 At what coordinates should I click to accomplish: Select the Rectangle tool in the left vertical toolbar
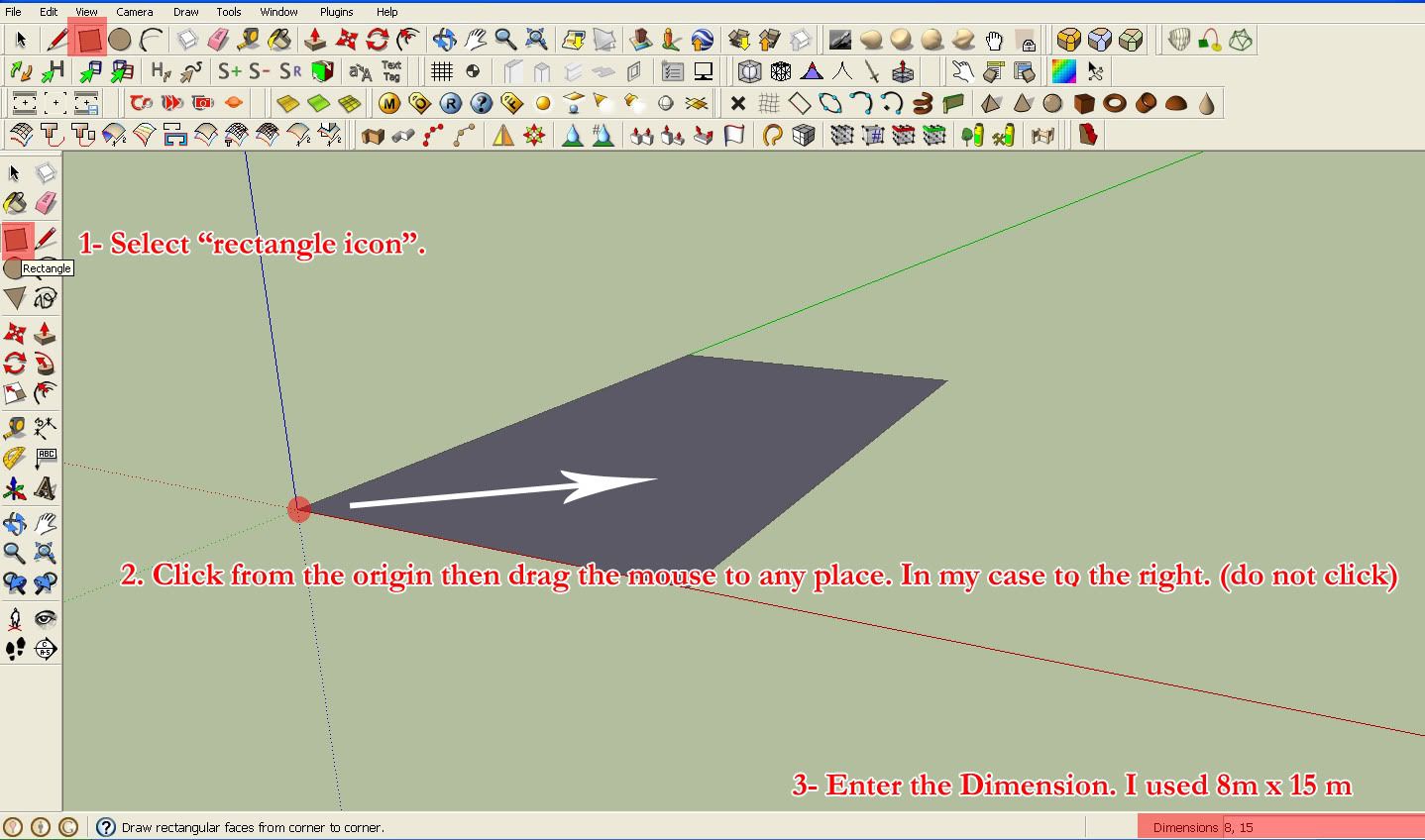click(x=16, y=239)
